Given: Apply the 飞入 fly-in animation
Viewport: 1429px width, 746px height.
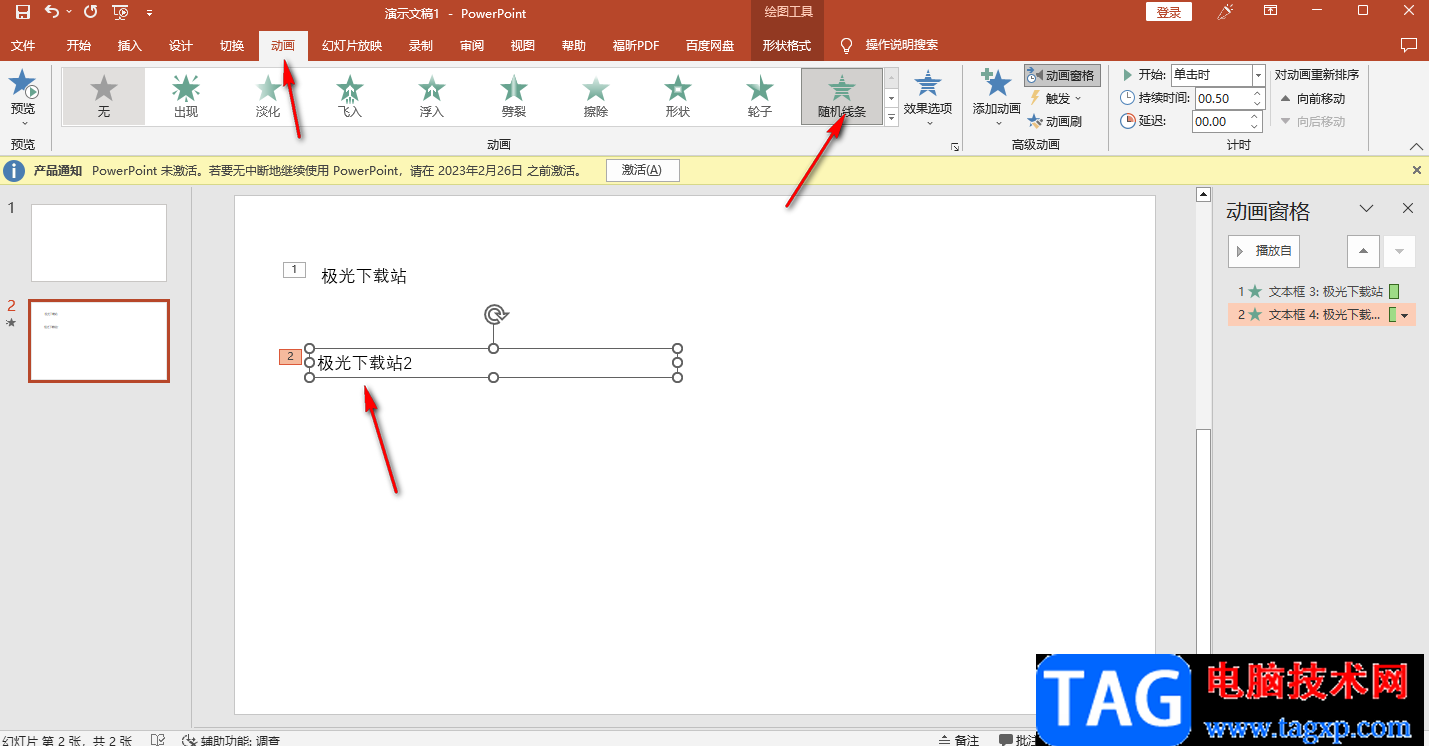Looking at the screenshot, I should point(350,97).
